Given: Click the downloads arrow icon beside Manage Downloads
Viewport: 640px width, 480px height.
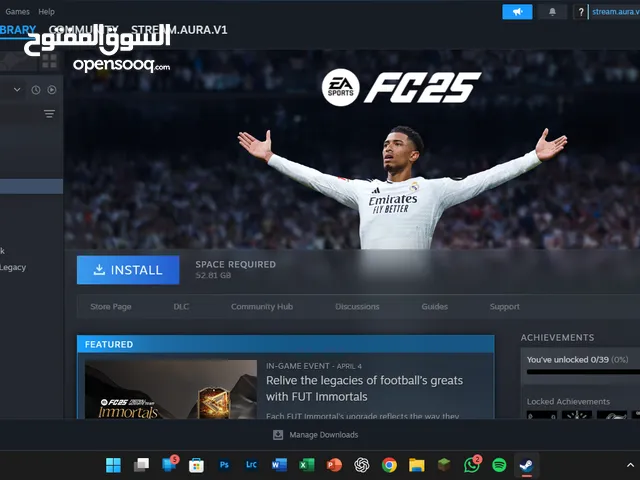Looking at the screenshot, I should (278, 435).
